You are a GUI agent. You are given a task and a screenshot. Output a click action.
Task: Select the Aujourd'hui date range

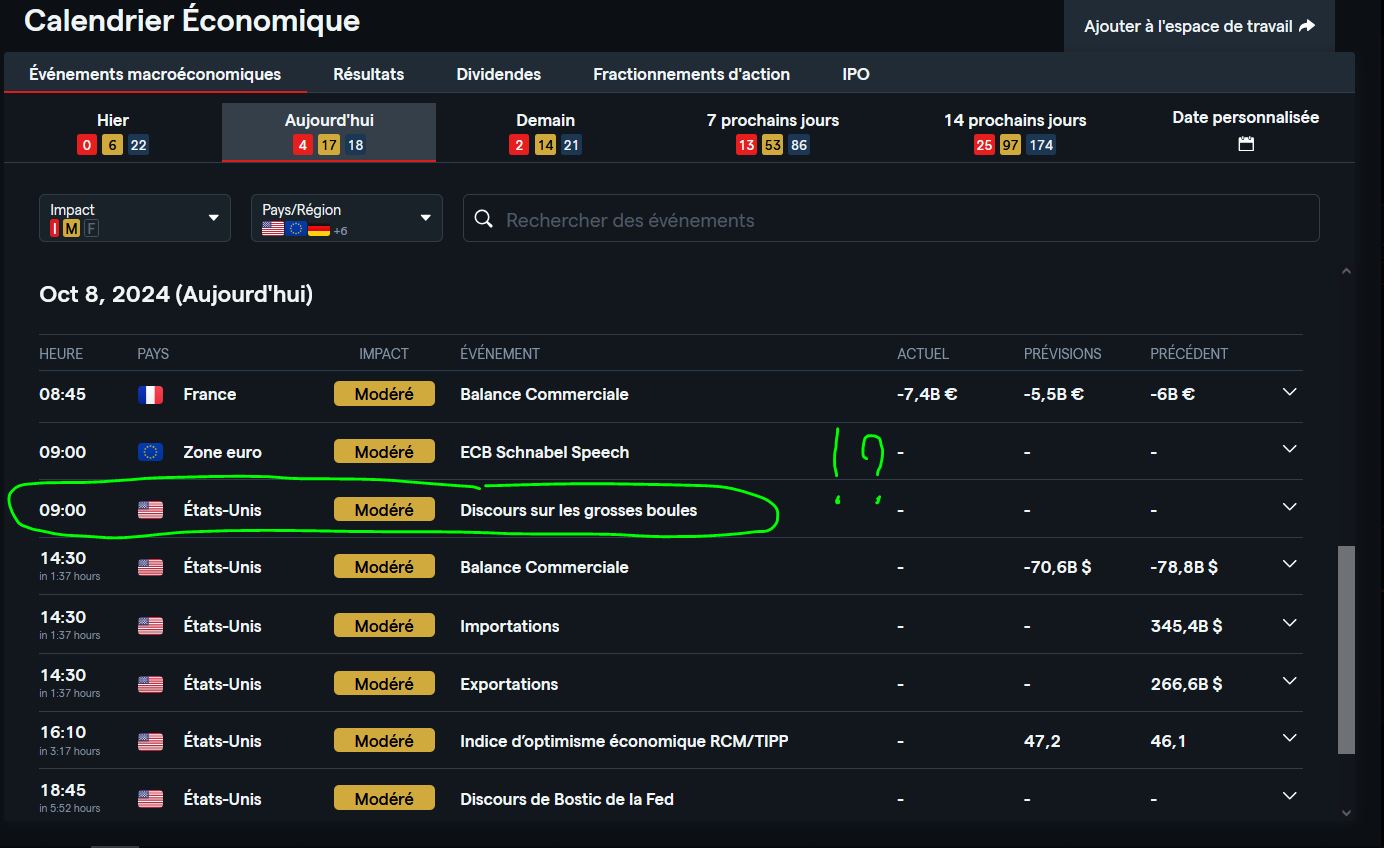coord(329,132)
